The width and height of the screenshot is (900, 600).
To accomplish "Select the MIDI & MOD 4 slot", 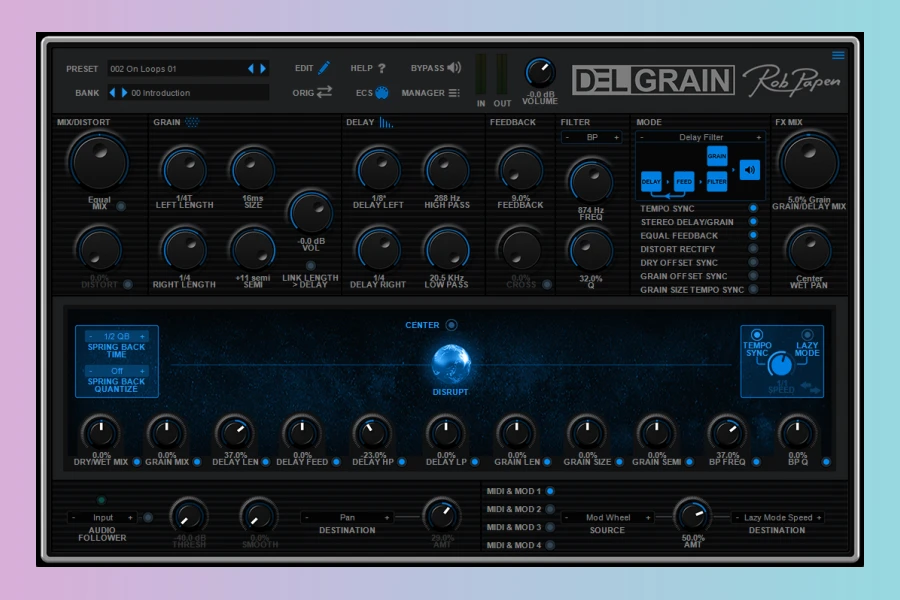I will tap(549, 545).
